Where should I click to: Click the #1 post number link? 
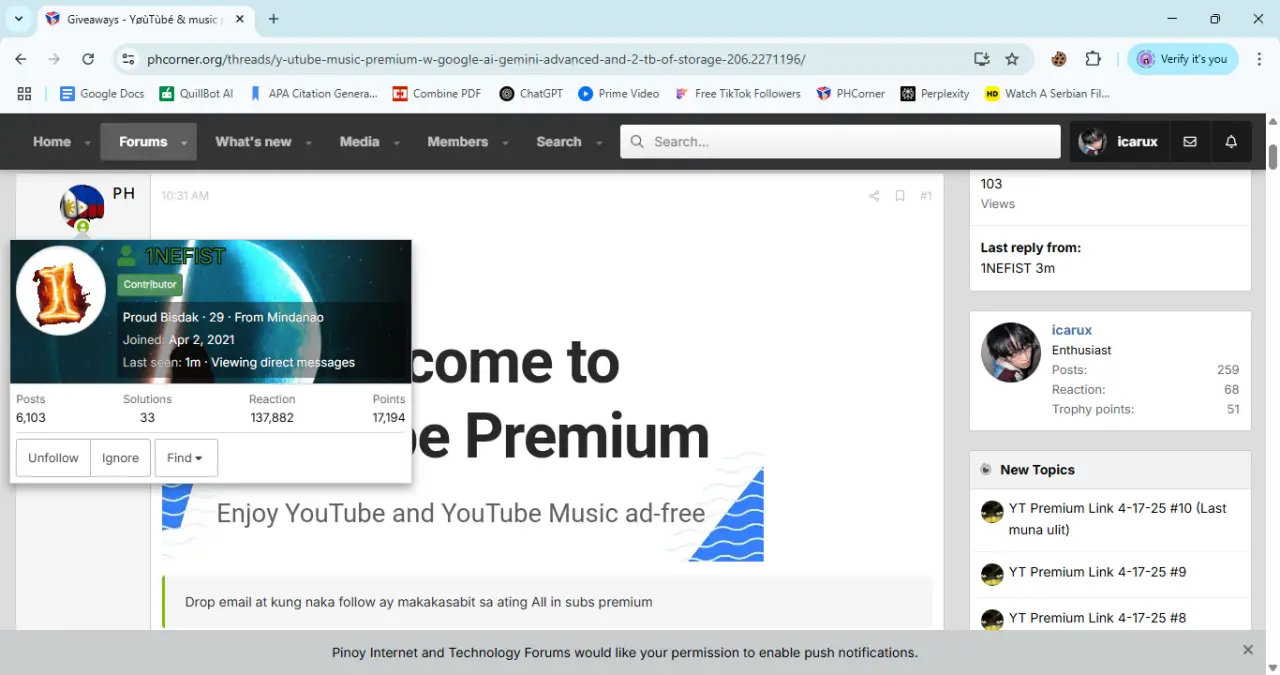pyautogui.click(x=926, y=196)
